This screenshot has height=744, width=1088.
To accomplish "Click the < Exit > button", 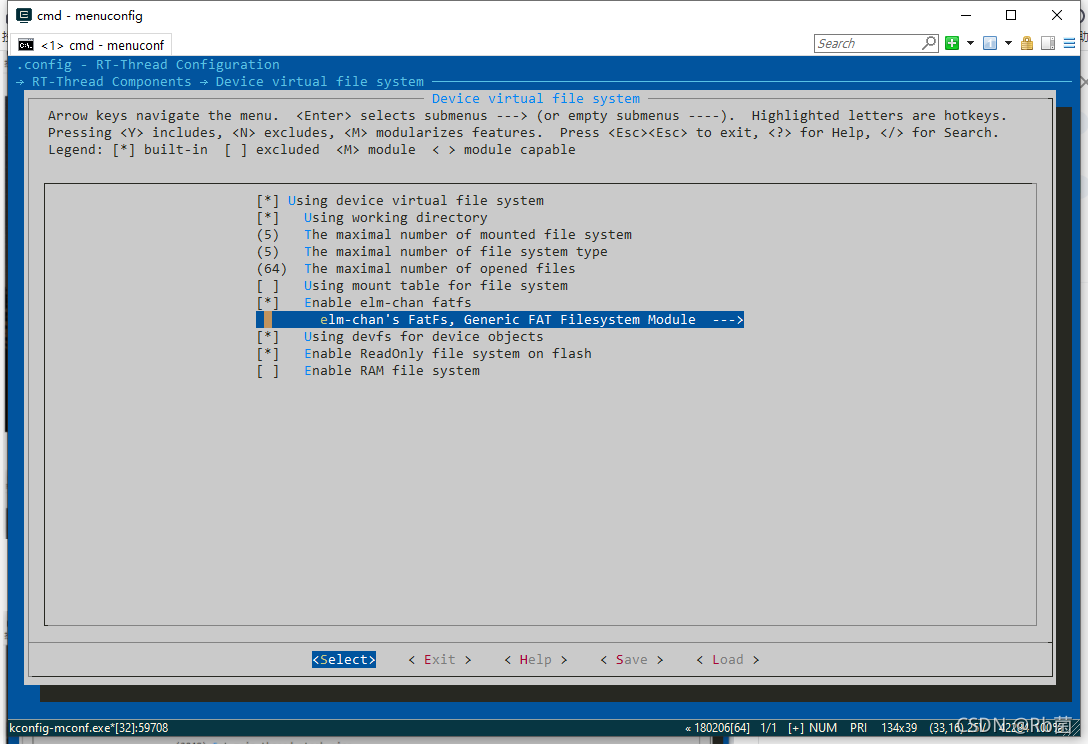I will [439, 659].
